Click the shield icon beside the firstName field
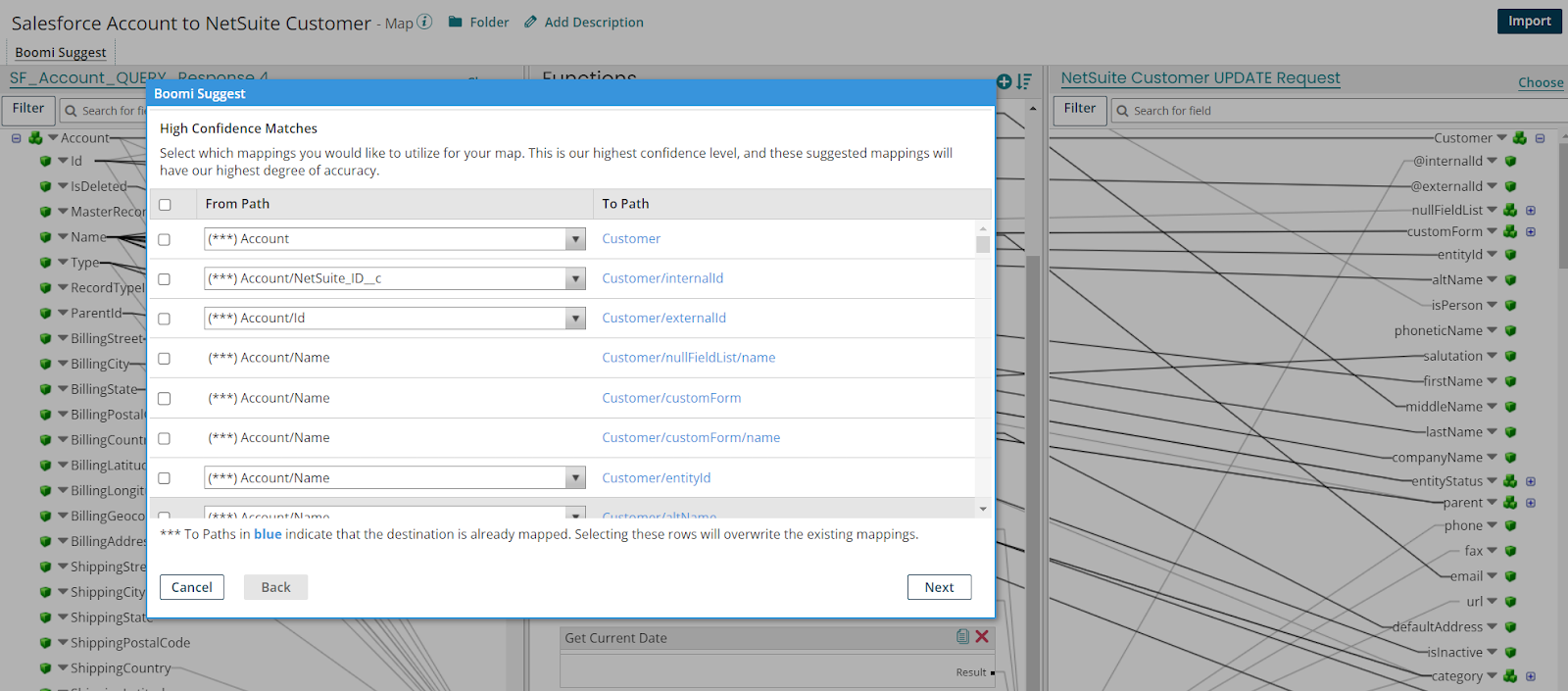Image resolution: width=1568 pixels, height=691 pixels. click(1510, 382)
